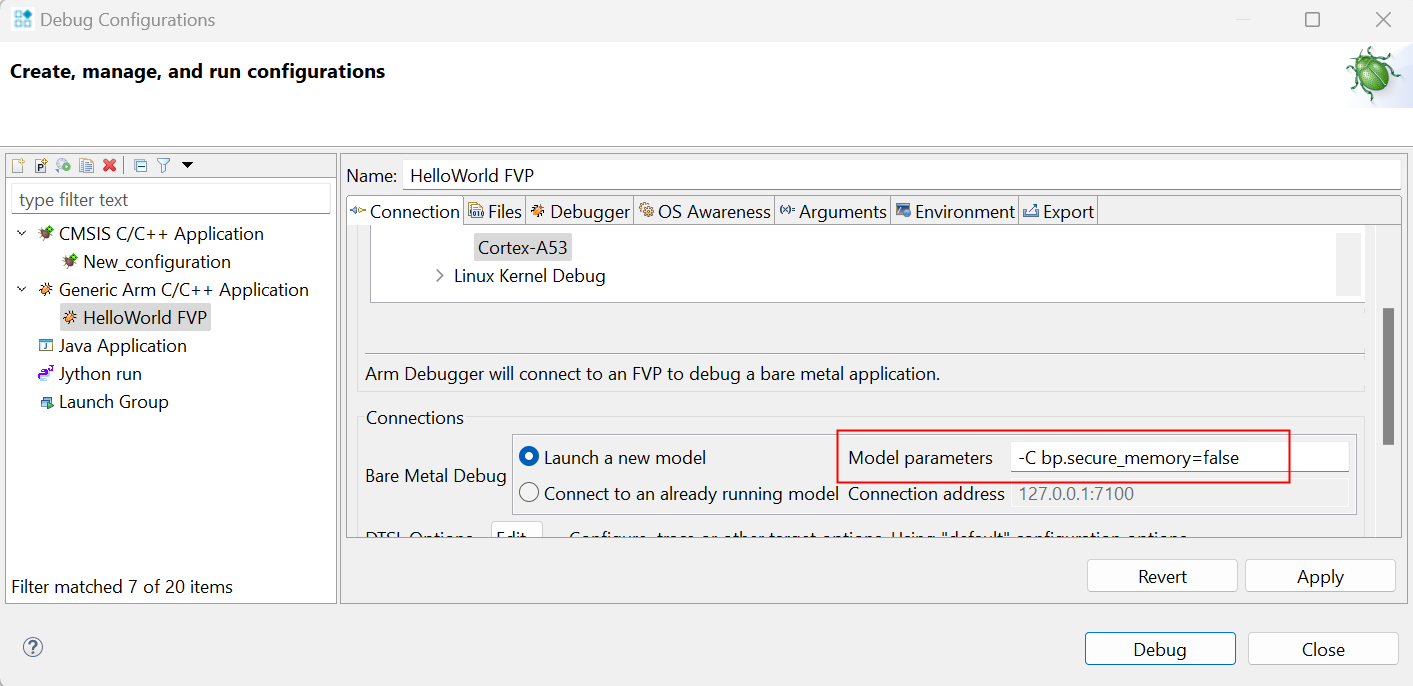Collapse all configurations in the tree
Viewport: 1413px width, 686px height.
(141, 166)
